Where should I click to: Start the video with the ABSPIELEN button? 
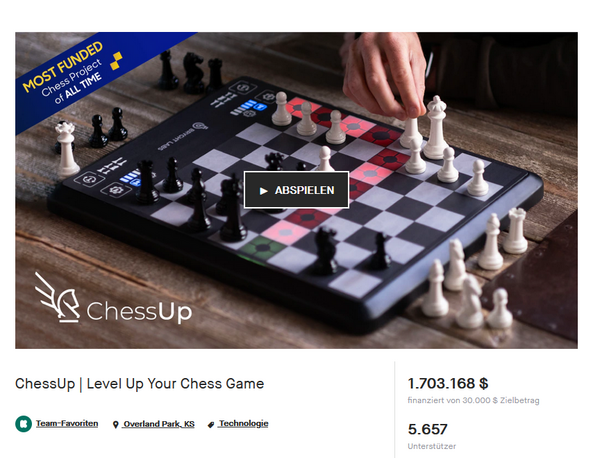[297, 190]
